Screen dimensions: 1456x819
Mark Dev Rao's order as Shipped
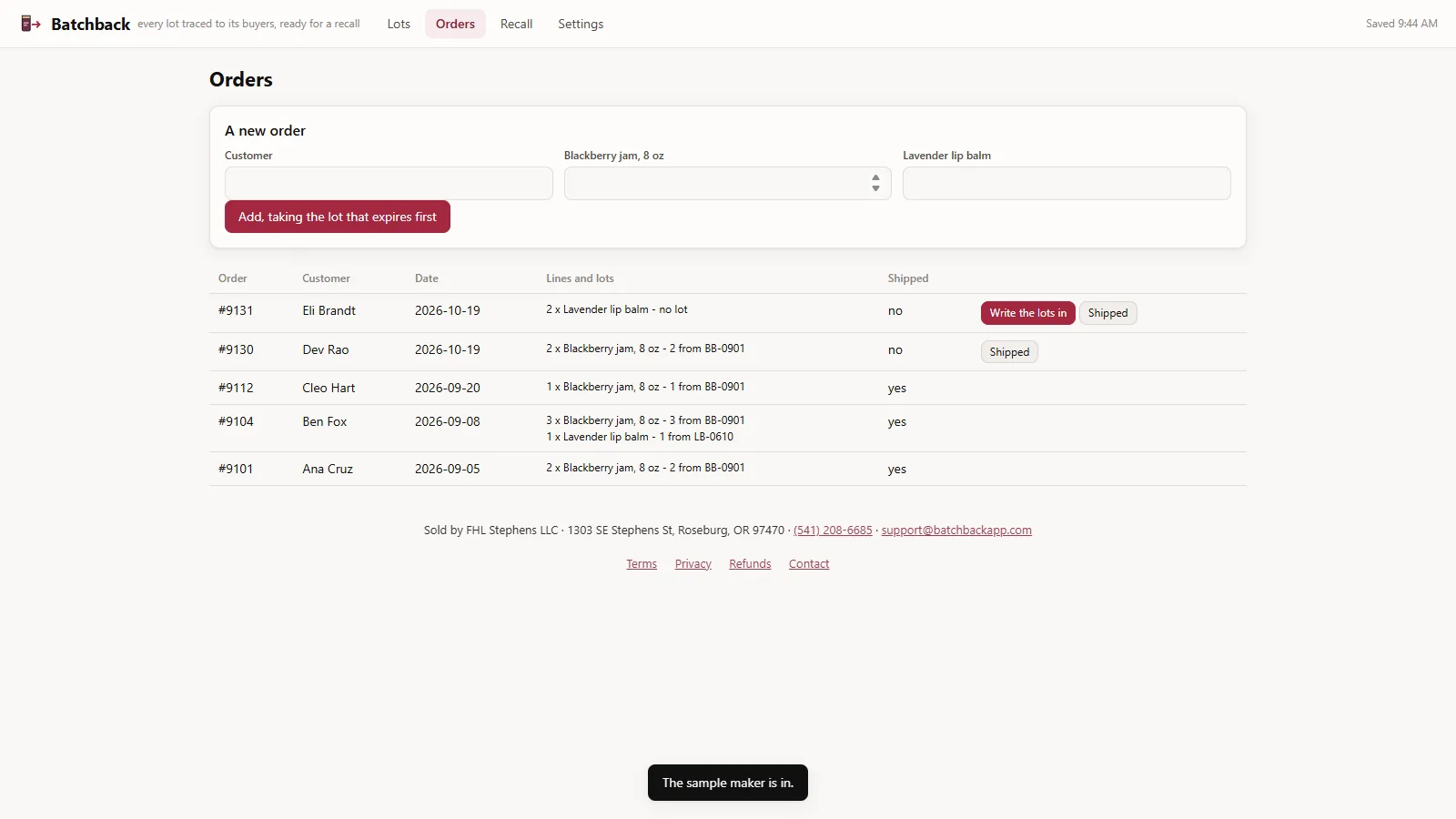1009,352
